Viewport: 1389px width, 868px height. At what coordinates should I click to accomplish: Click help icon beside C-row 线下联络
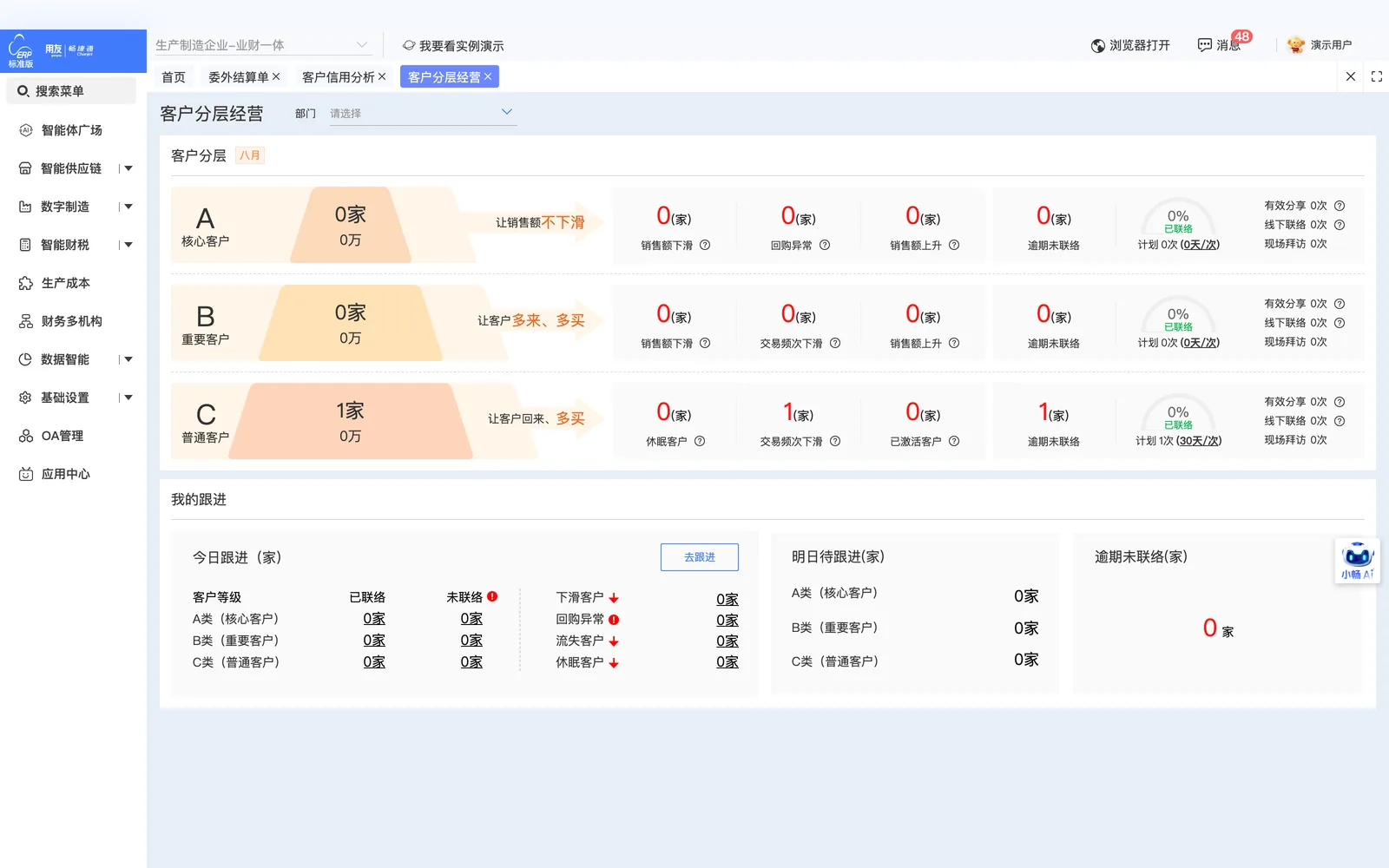(1340, 421)
